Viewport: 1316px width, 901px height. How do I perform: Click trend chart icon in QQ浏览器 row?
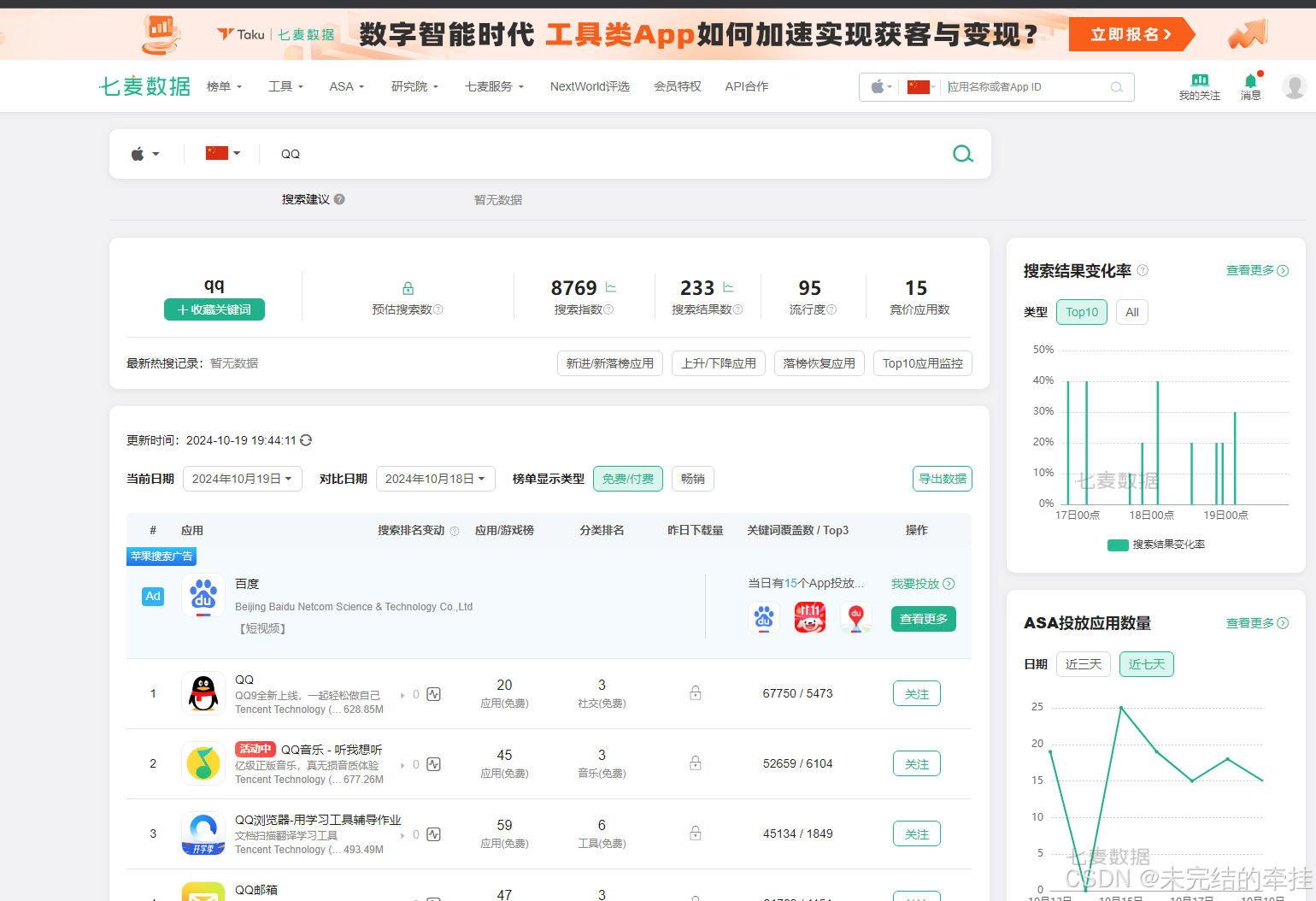tap(433, 834)
